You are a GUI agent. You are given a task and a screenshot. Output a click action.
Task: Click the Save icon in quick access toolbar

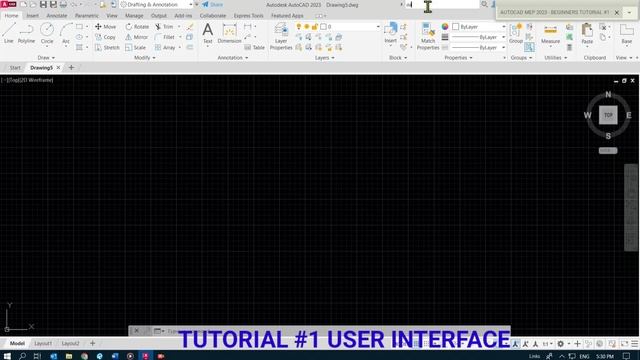[x=43, y=4]
